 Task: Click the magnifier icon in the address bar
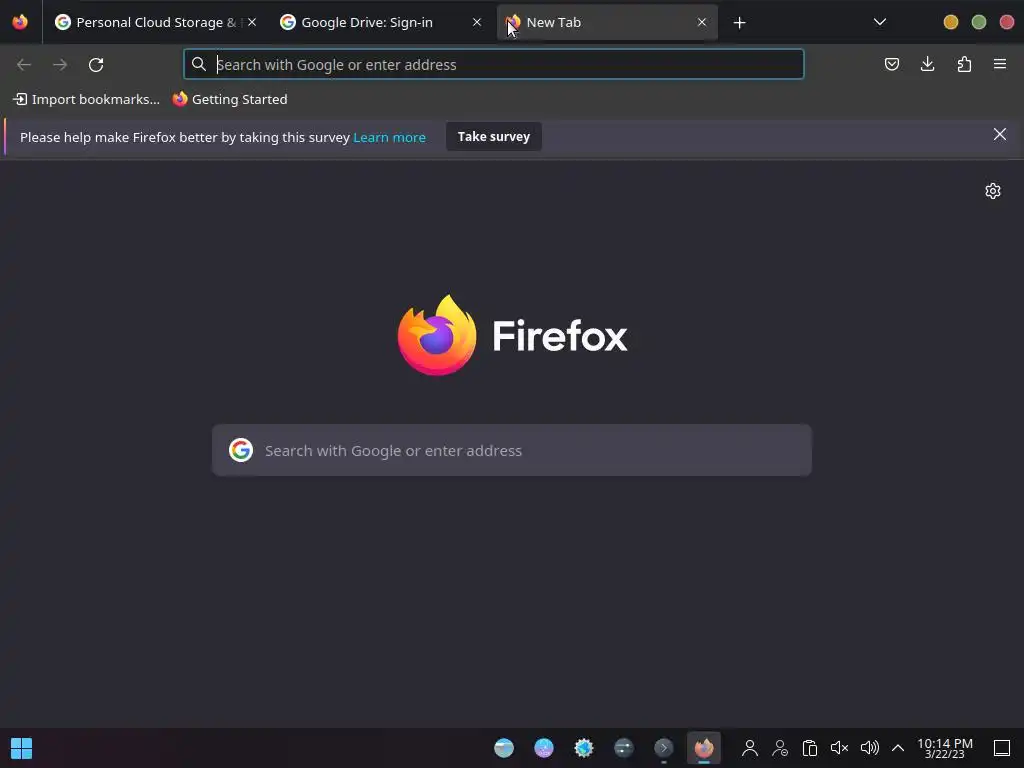tap(199, 64)
